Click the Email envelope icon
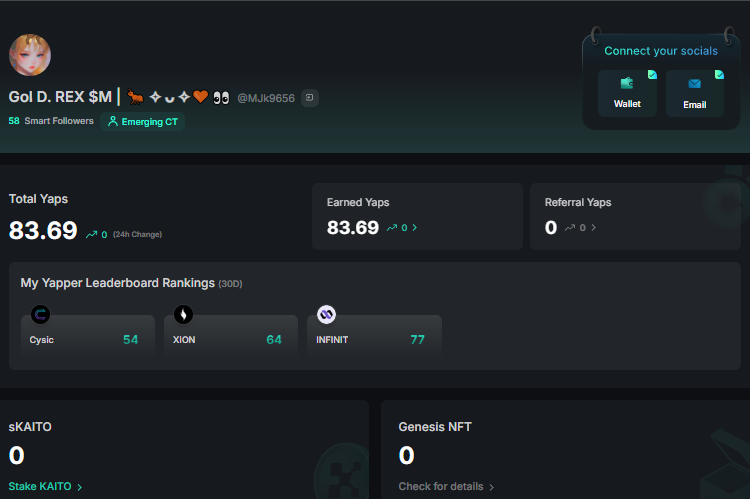Viewport: 750px width, 499px height. click(695, 84)
